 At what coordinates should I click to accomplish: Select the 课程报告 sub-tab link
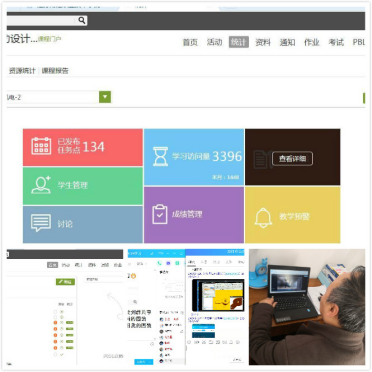(x=55, y=71)
